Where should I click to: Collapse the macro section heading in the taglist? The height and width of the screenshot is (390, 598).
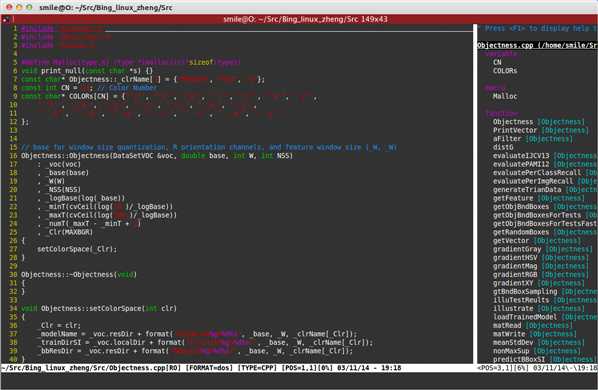point(495,88)
